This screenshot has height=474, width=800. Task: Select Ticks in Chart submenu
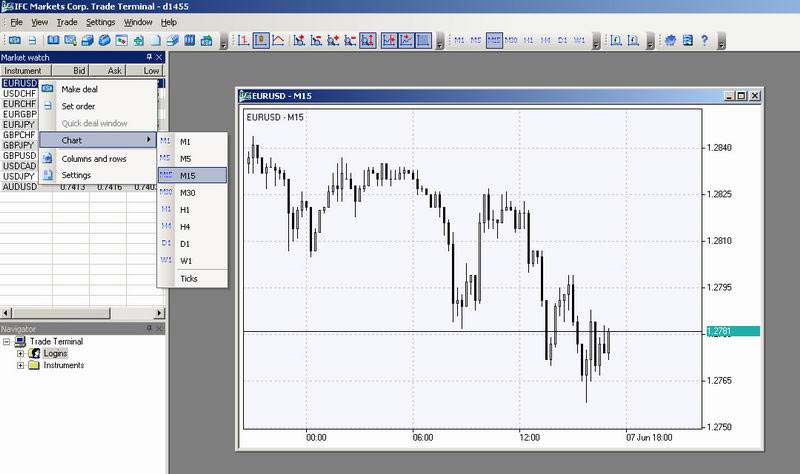tap(189, 279)
